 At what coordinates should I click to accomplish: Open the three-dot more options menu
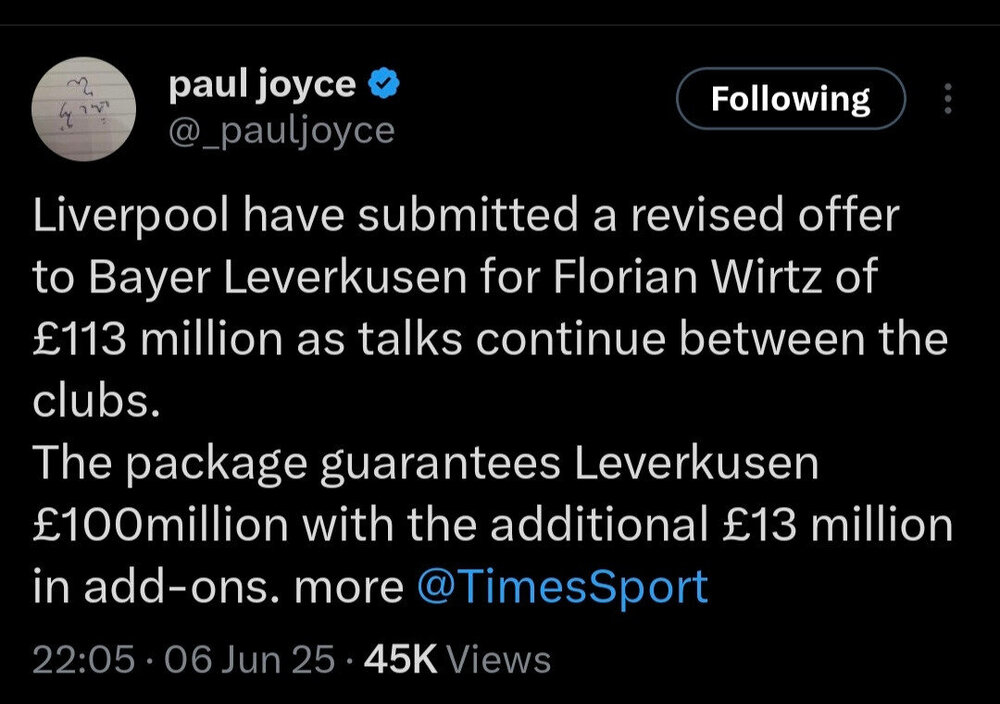tap(947, 98)
